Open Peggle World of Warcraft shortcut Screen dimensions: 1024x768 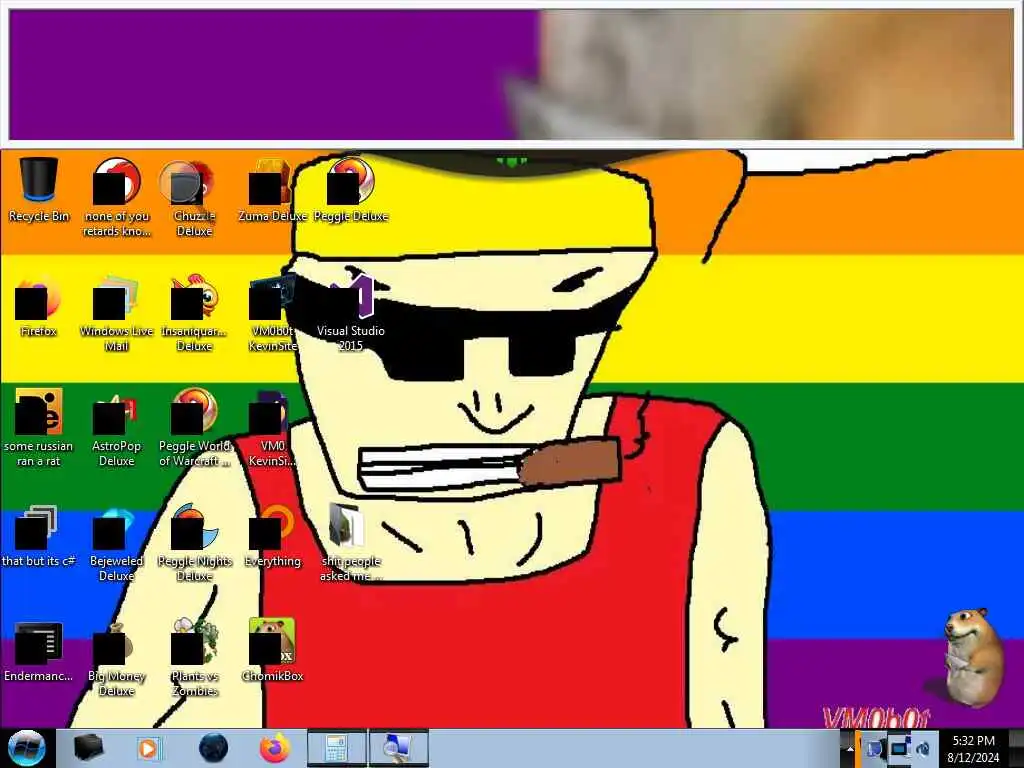click(194, 428)
